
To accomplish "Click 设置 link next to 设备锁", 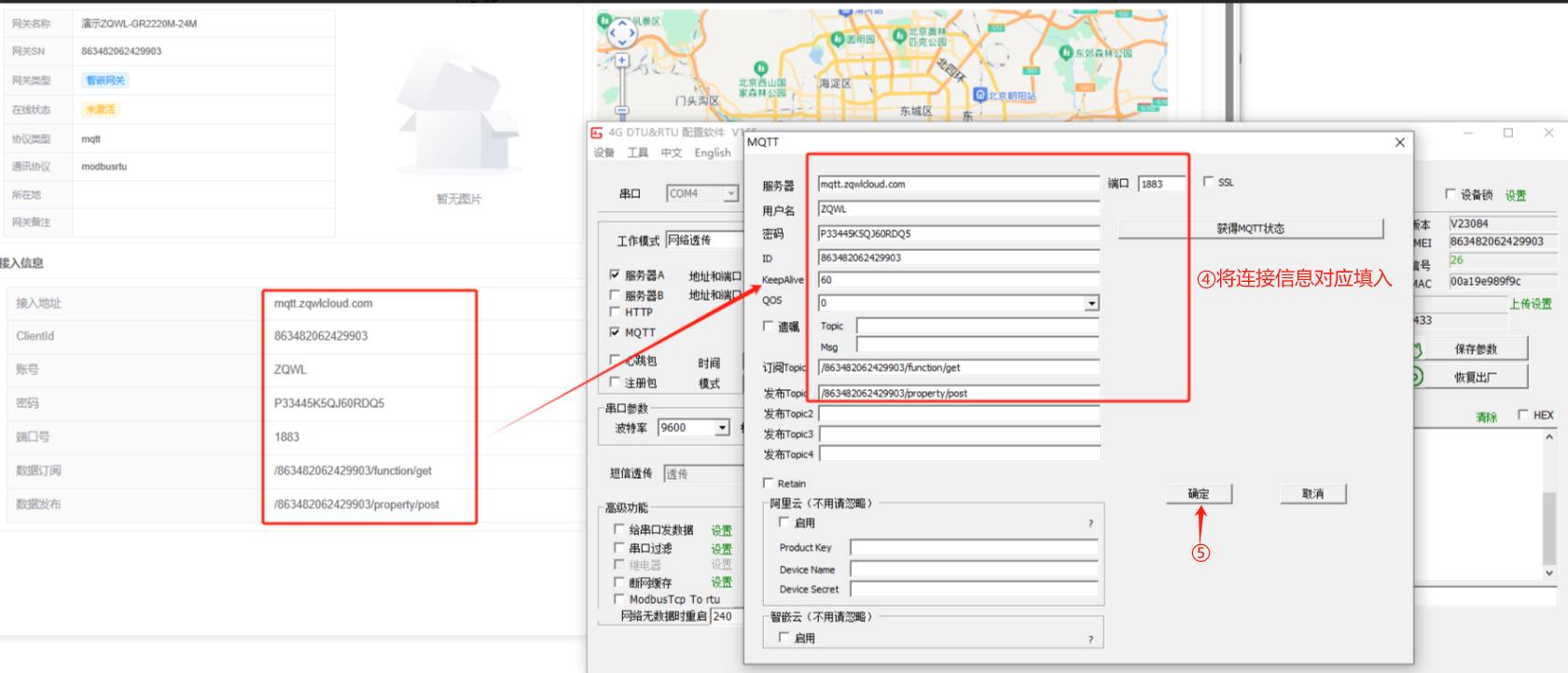I will point(1516,195).
